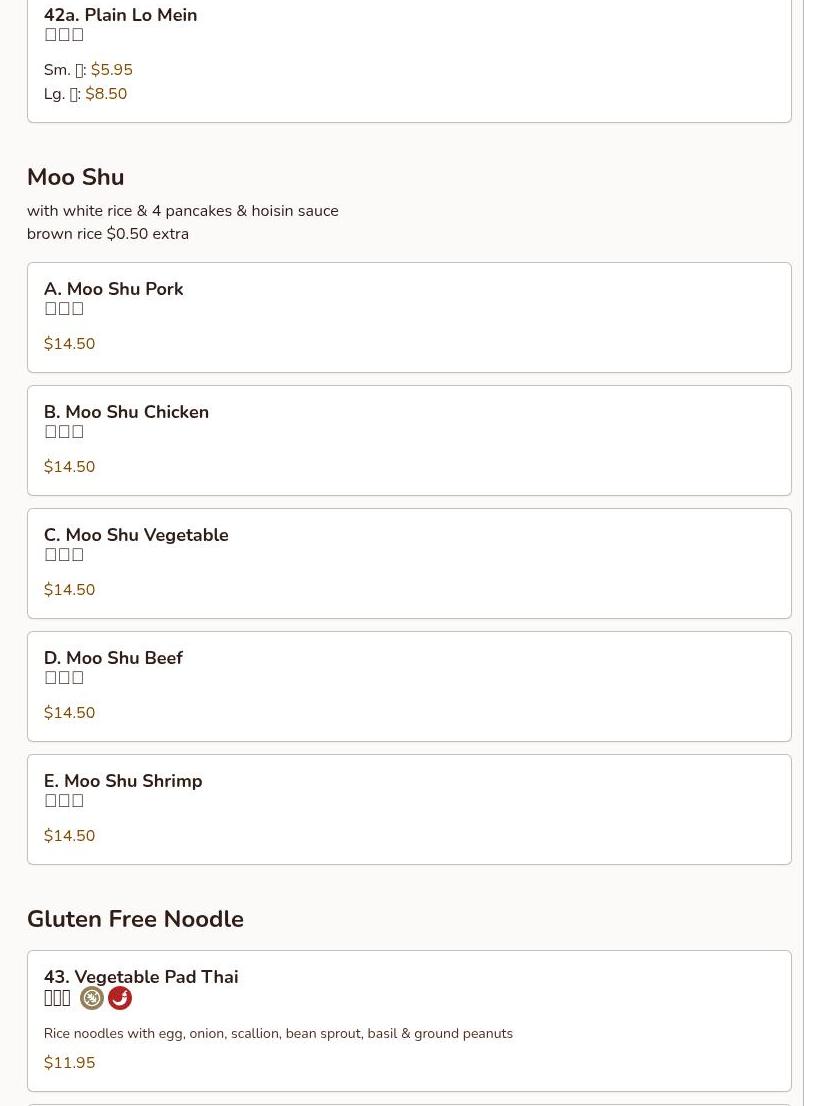Select the small Lo Mein $5.95 price
Viewport: 824px width, 1106px height.
tap(111, 70)
